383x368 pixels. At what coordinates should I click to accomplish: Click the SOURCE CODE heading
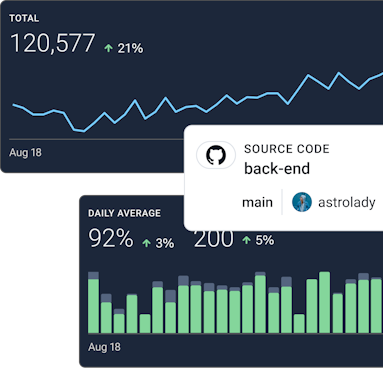pyautogui.click(x=287, y=149)
